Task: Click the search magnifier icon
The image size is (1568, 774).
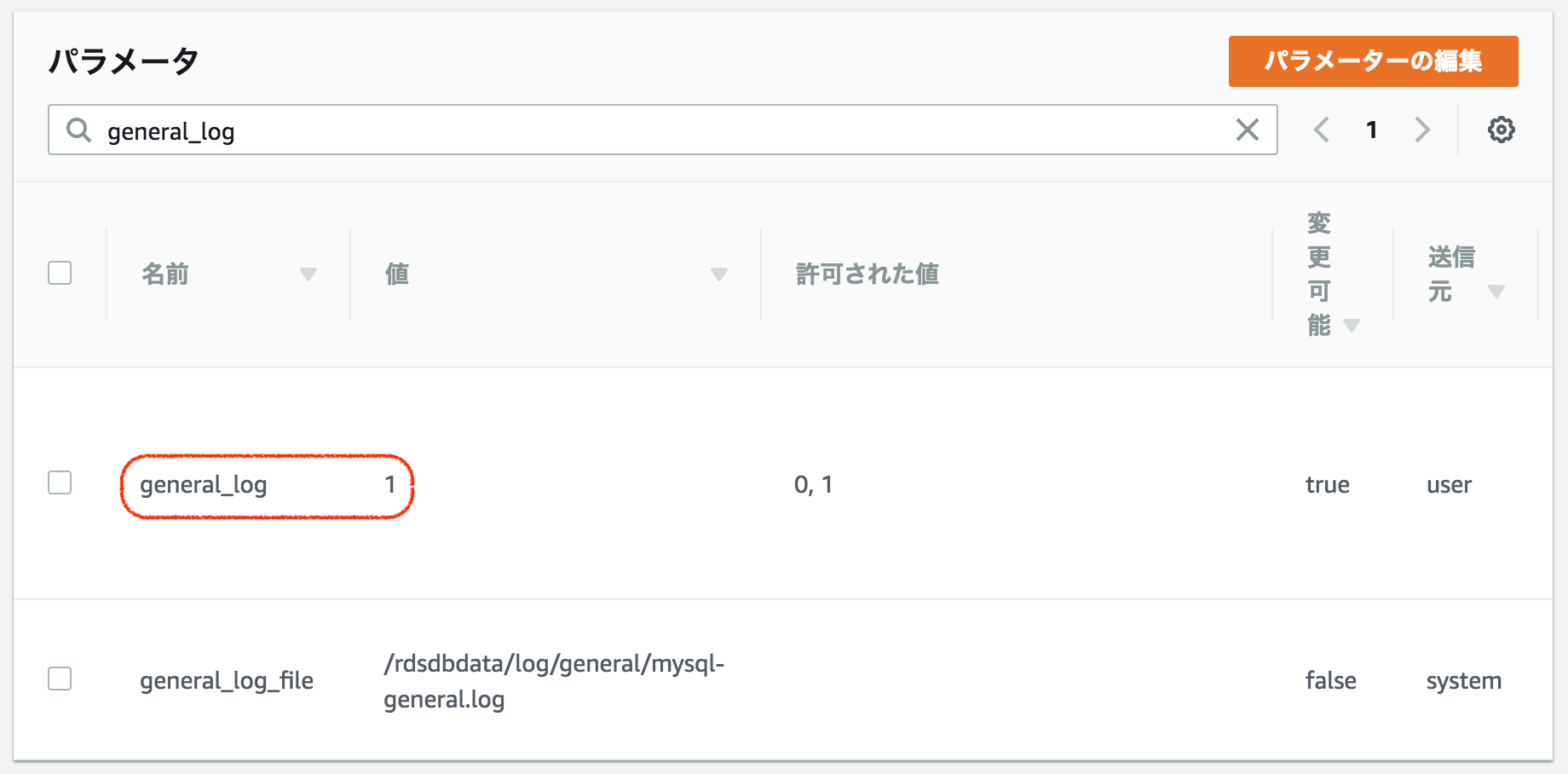Action: pos(78,130)
